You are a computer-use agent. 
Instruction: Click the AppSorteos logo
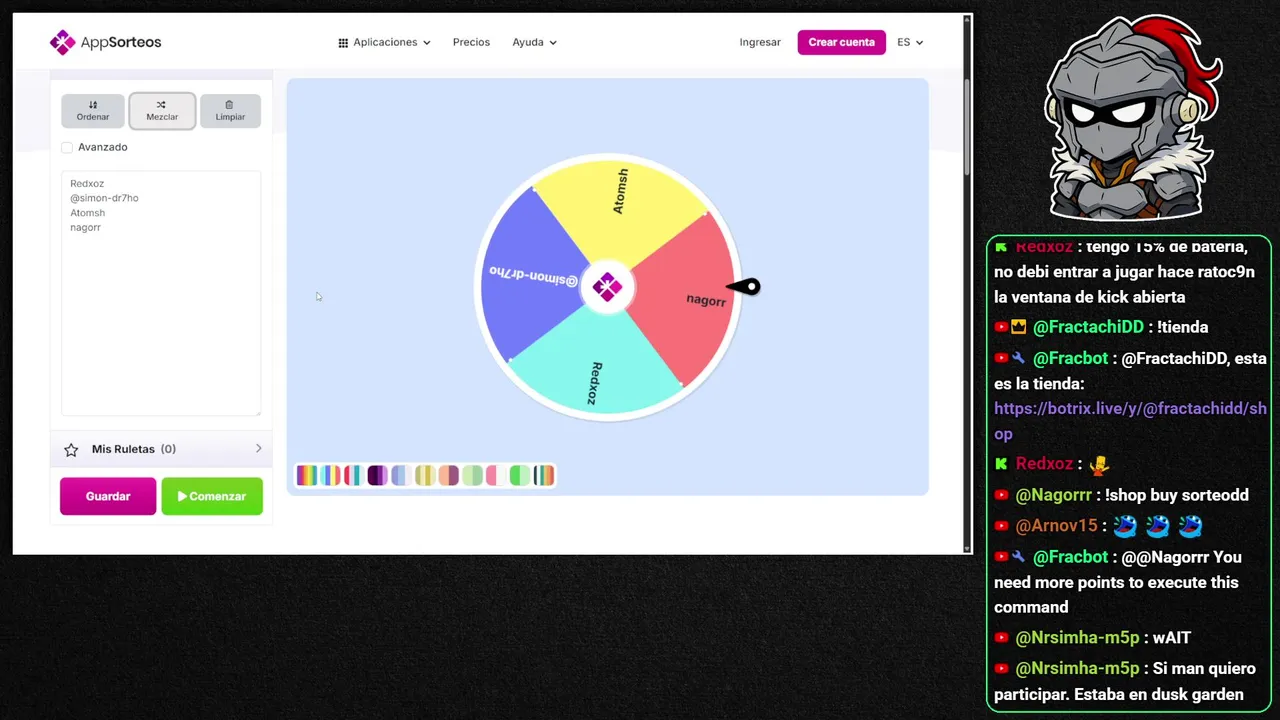pos(105,42)
